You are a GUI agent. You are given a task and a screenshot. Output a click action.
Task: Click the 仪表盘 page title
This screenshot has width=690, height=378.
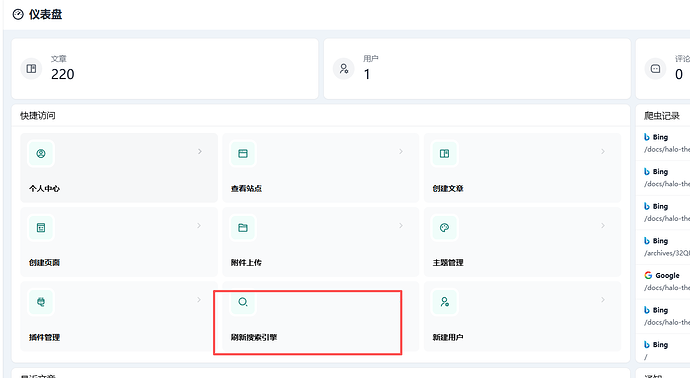[45, 15]
